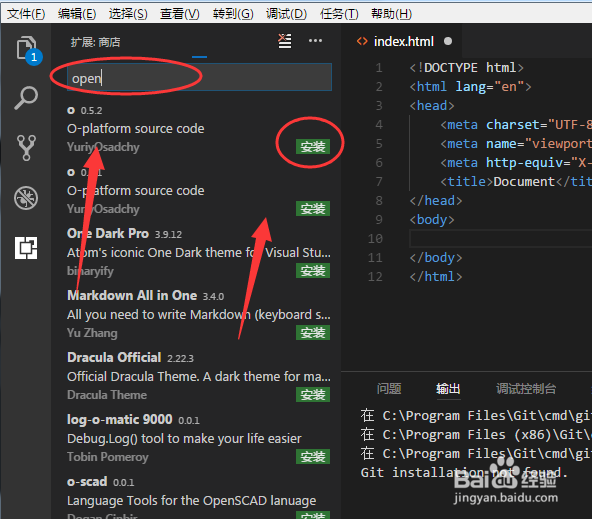Click the Official Dracula Theme description
Image resolution: width=592 pixels, height=519 pixels.
[x=199, y=377]
